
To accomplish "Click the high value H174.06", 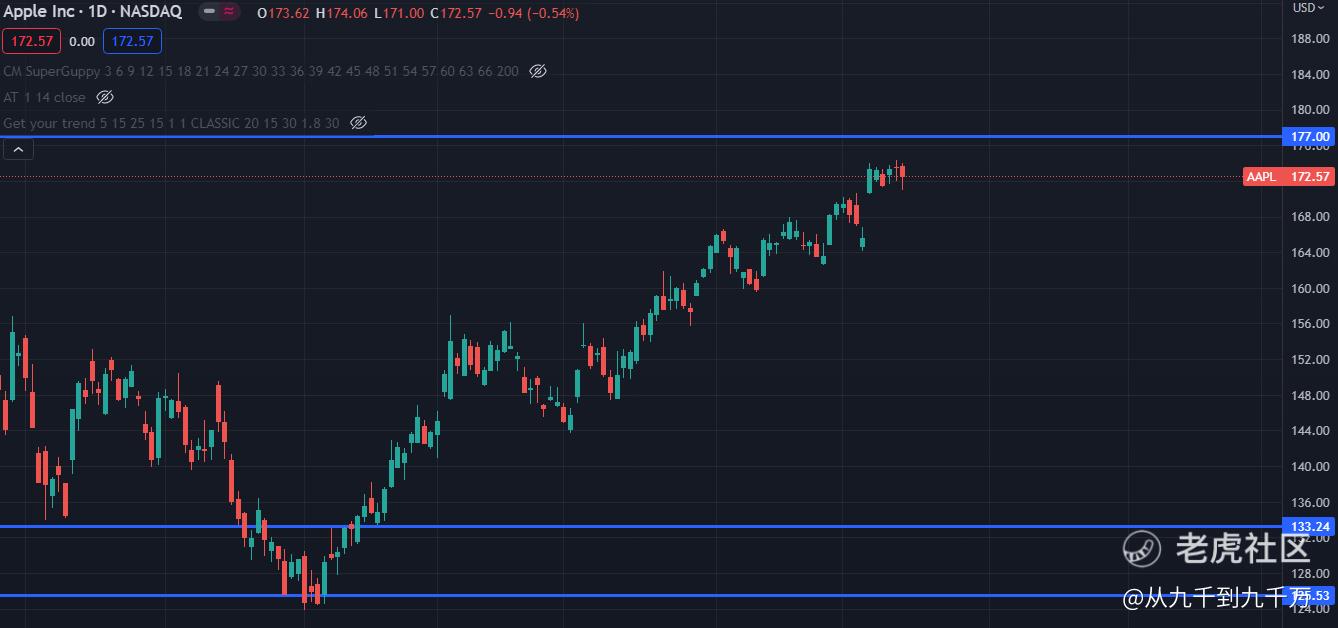I will tap(340, 13).
